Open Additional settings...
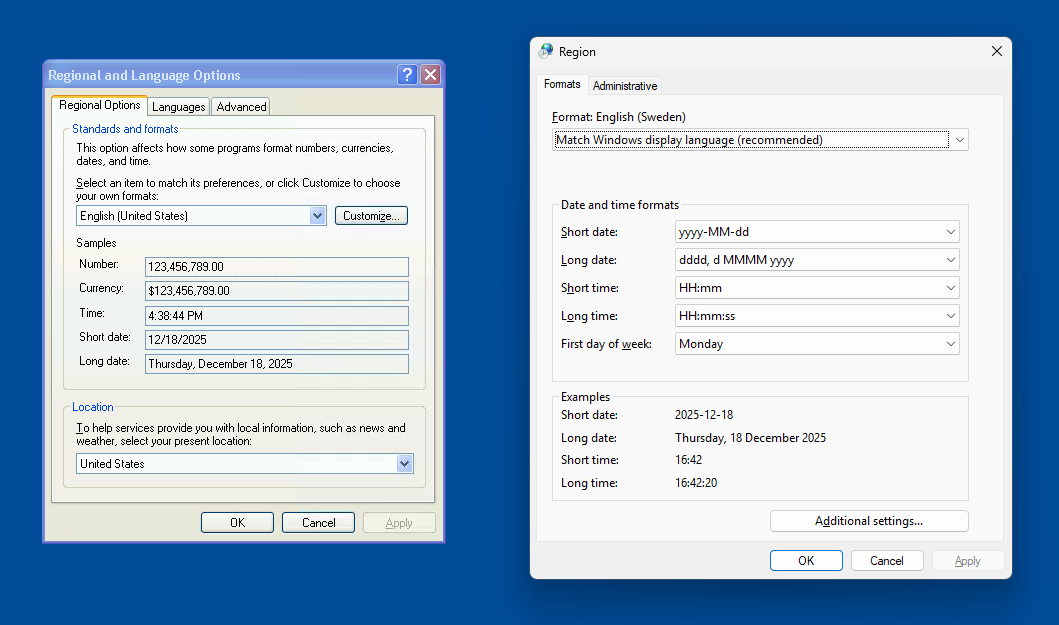 tap(869, 521)
